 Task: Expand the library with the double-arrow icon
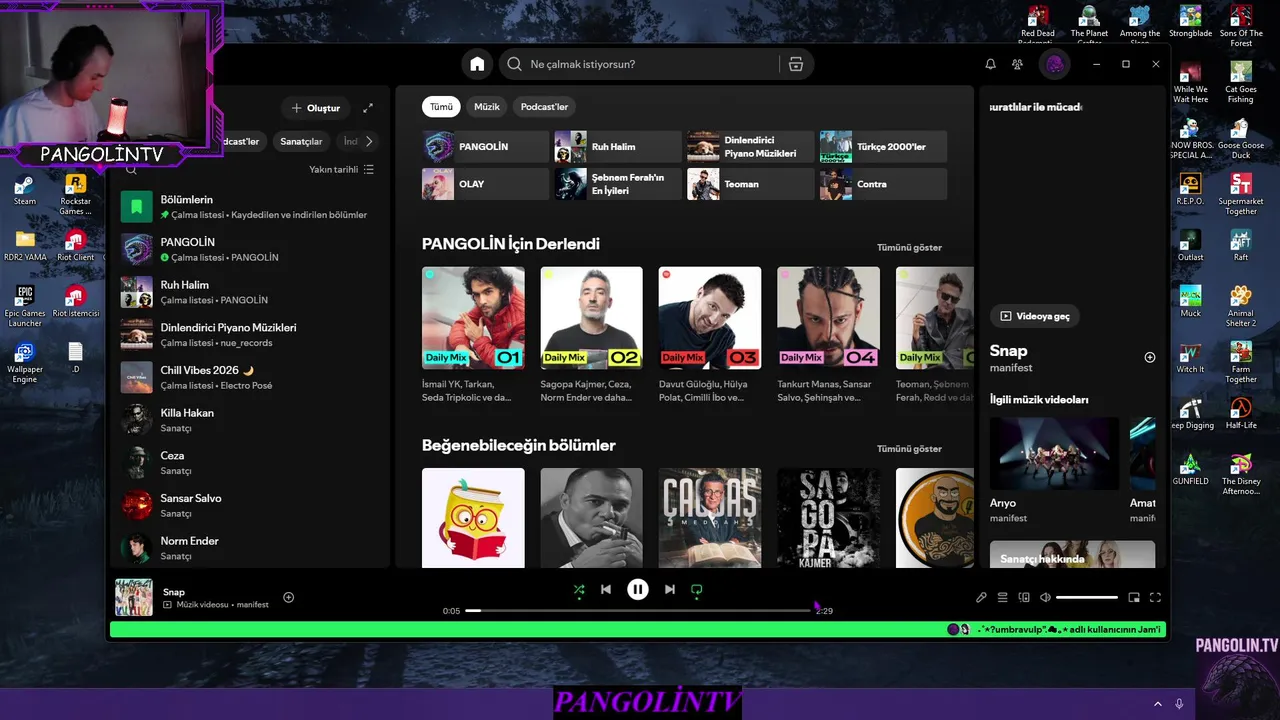tap(368, 108)
